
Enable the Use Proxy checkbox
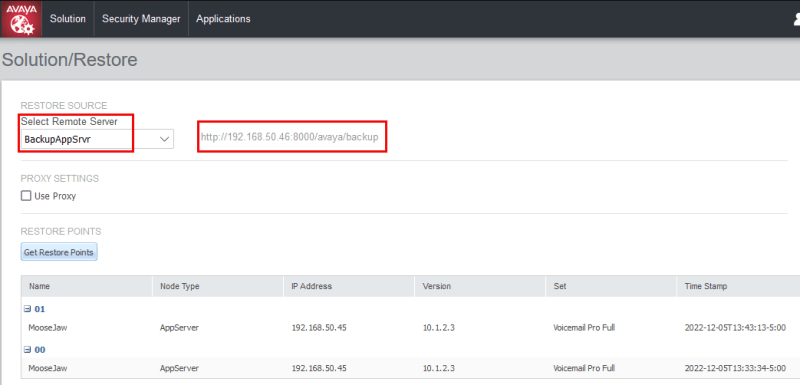coord(26,196)
